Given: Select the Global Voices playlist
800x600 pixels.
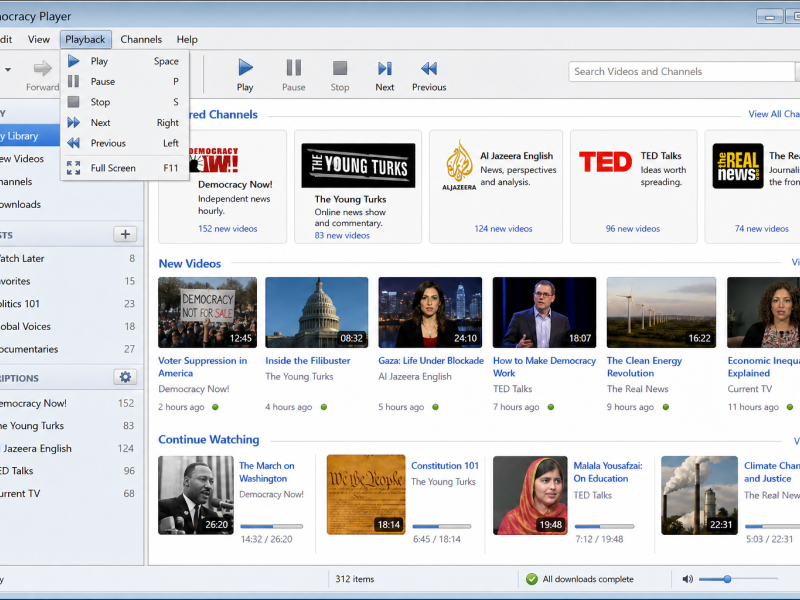Looking at the screenshot, I should (71, 327).
